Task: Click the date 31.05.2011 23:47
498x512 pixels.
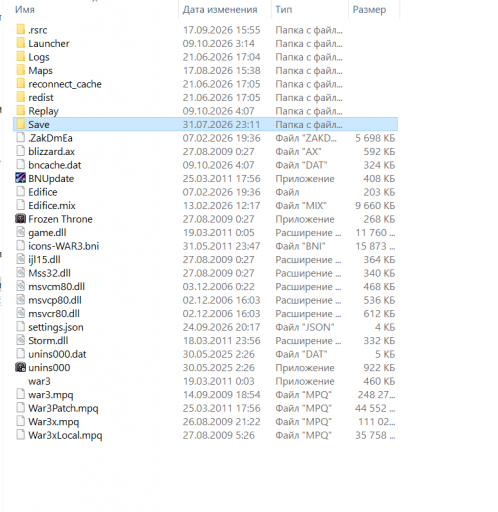Action: [x=221, y=246]
